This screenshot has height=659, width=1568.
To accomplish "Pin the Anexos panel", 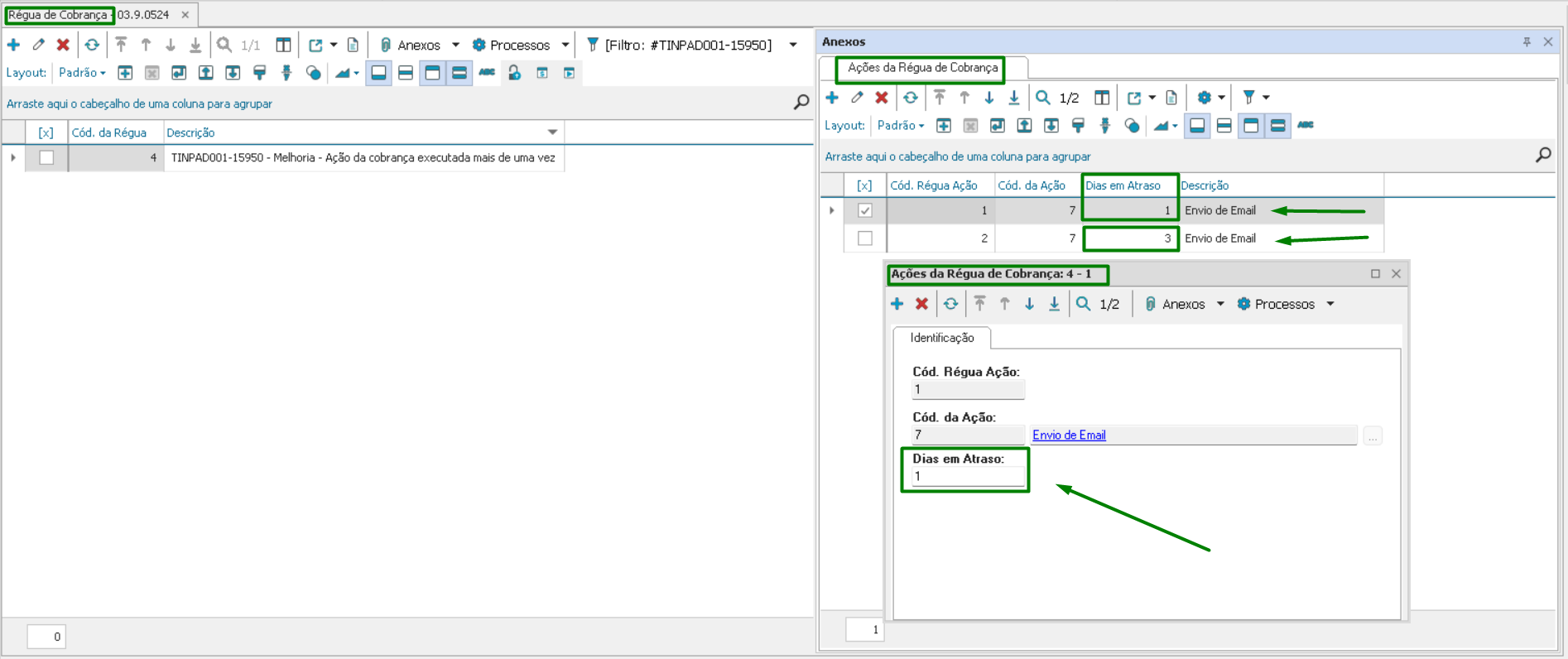I will pos(1527,41).
